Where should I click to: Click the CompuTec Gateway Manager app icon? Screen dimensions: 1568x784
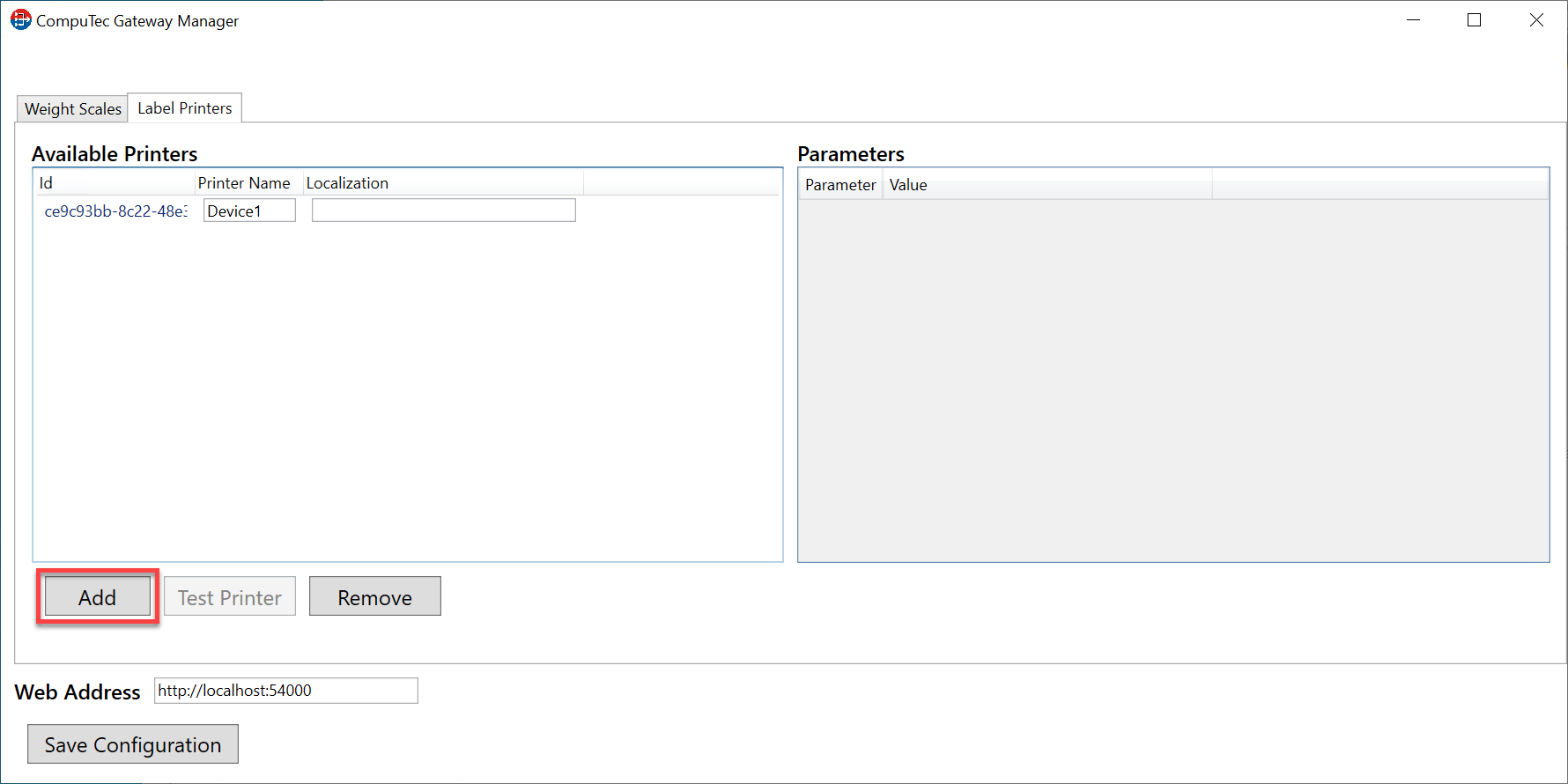pyautogui.click(x=20, y=20)
